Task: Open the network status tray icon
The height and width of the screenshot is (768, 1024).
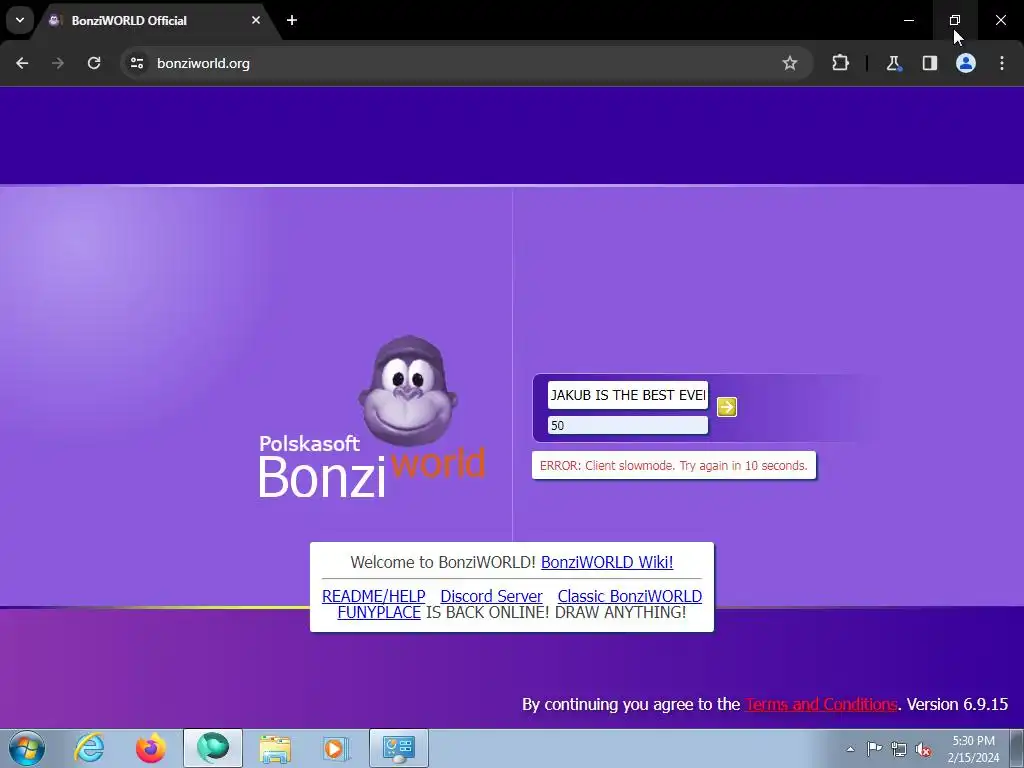Action: coord(899,749)
